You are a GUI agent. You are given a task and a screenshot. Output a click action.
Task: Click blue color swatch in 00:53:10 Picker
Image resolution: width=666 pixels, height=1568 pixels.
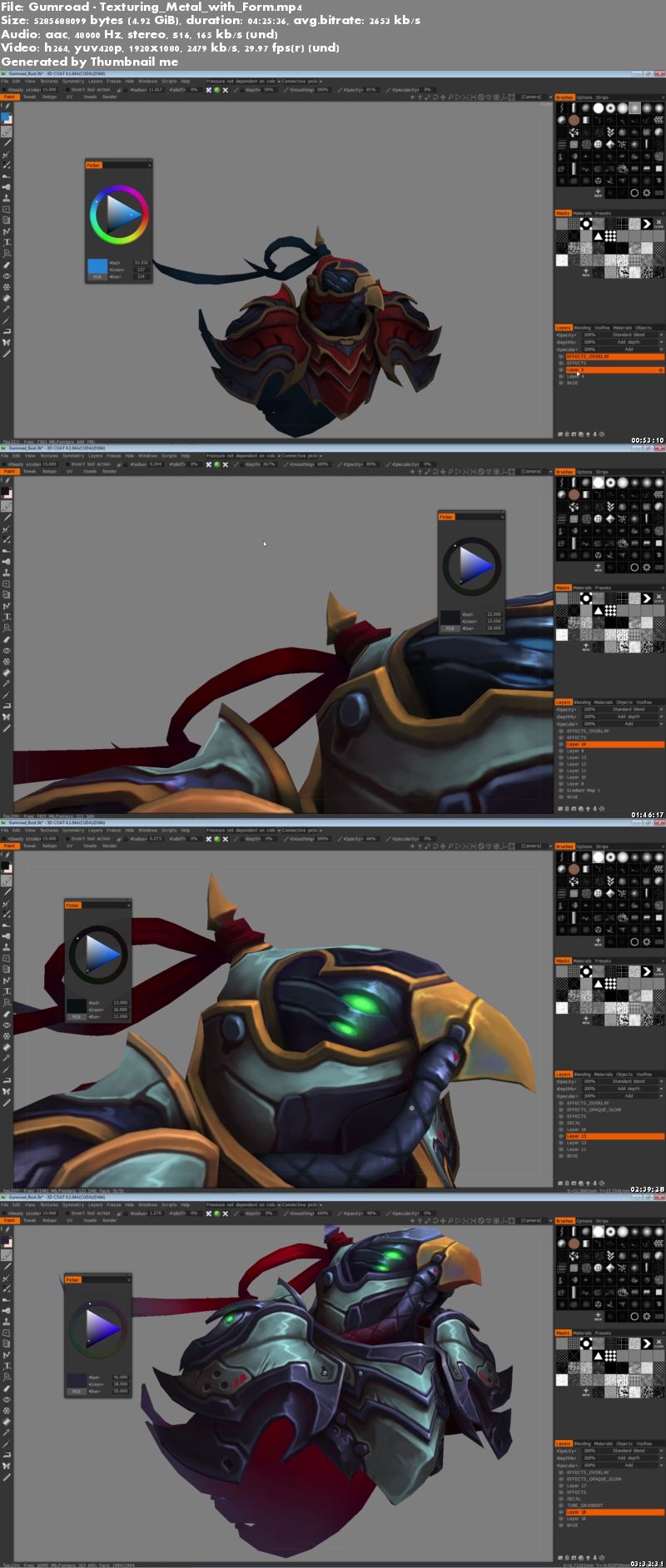click(x=97, y=265)
